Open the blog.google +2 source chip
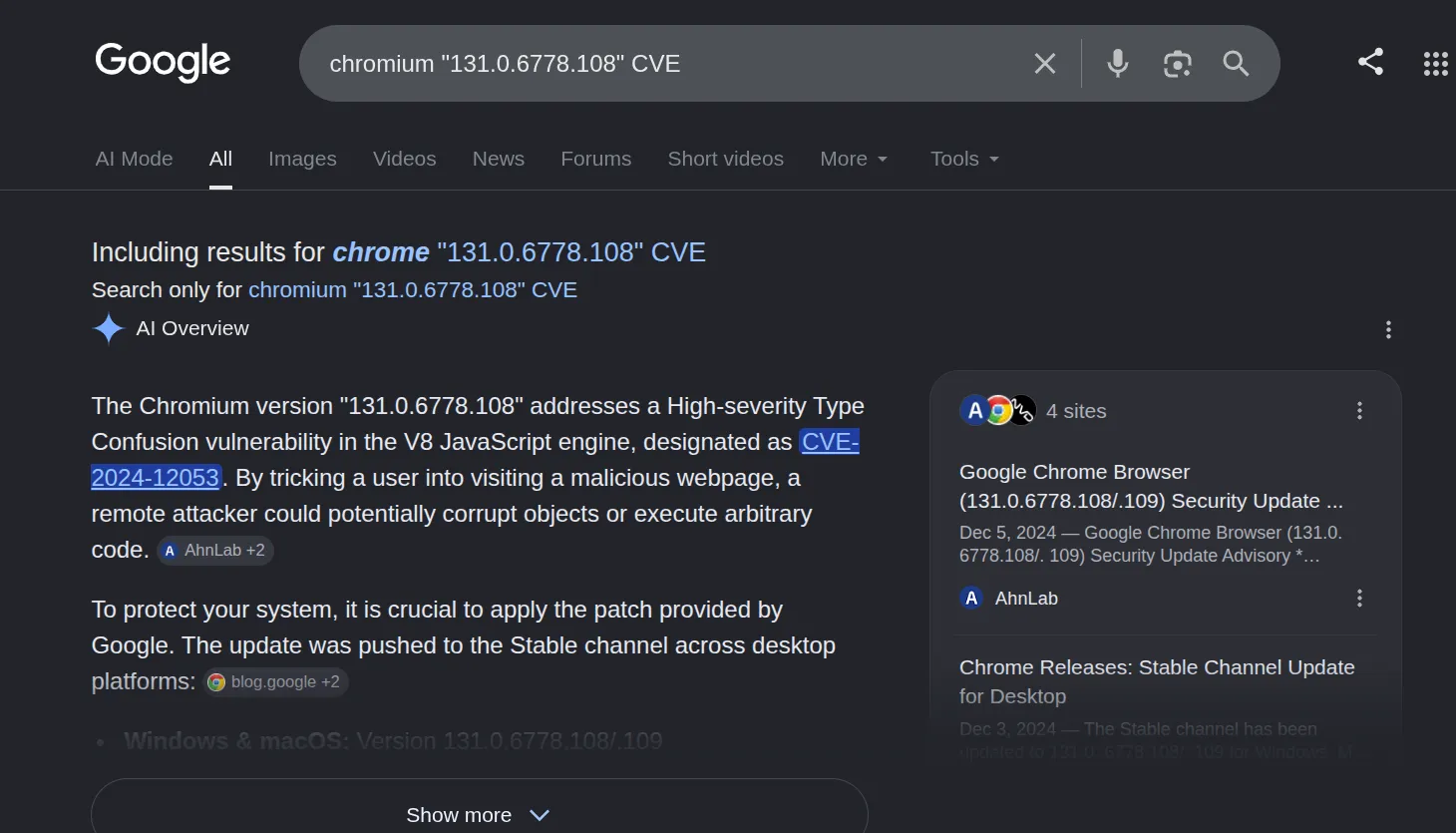This screenshot has width=1456, height=833. (x=276, y=682)
